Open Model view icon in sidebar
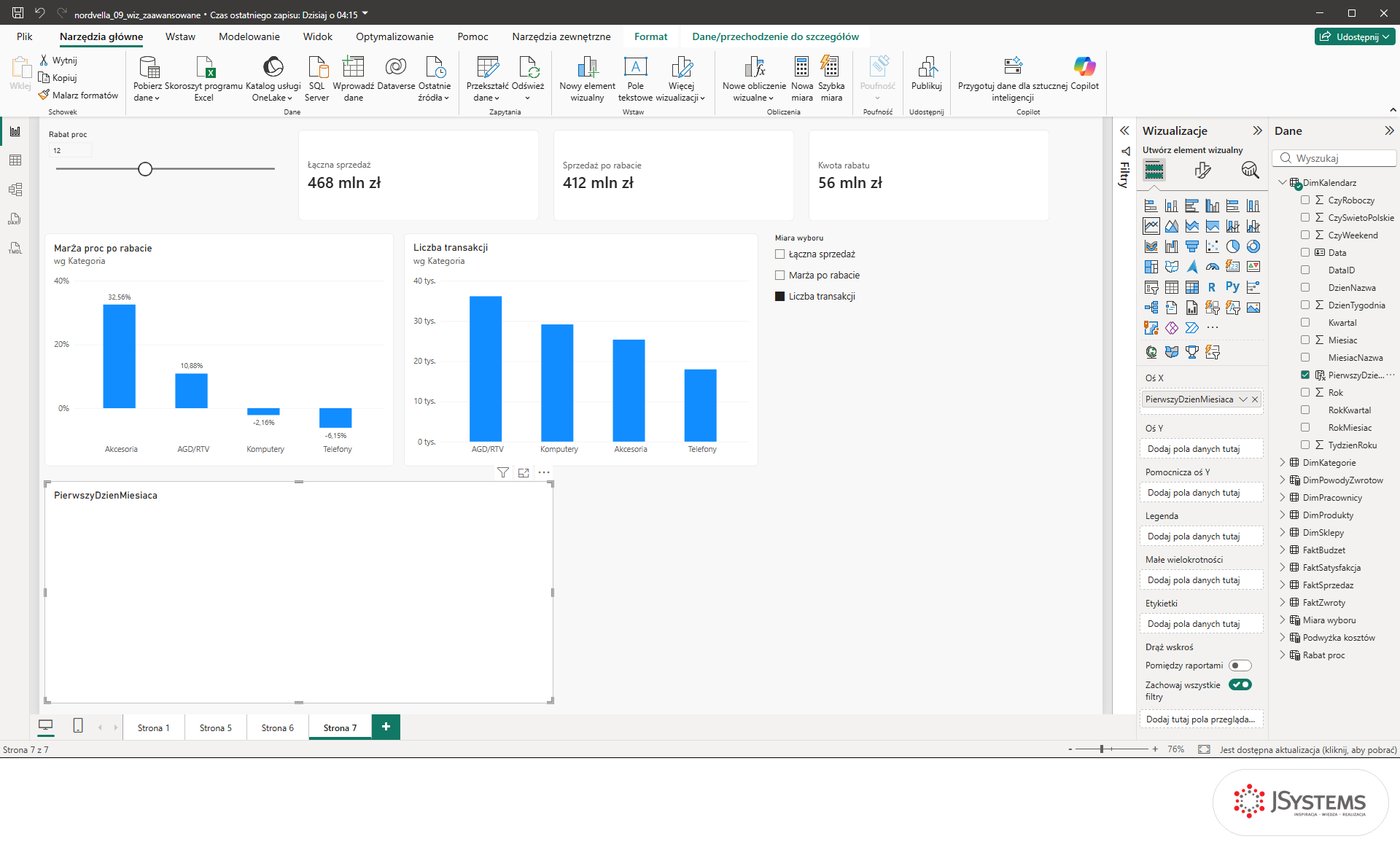The image size is (1400, 847). tap(15, 190)
